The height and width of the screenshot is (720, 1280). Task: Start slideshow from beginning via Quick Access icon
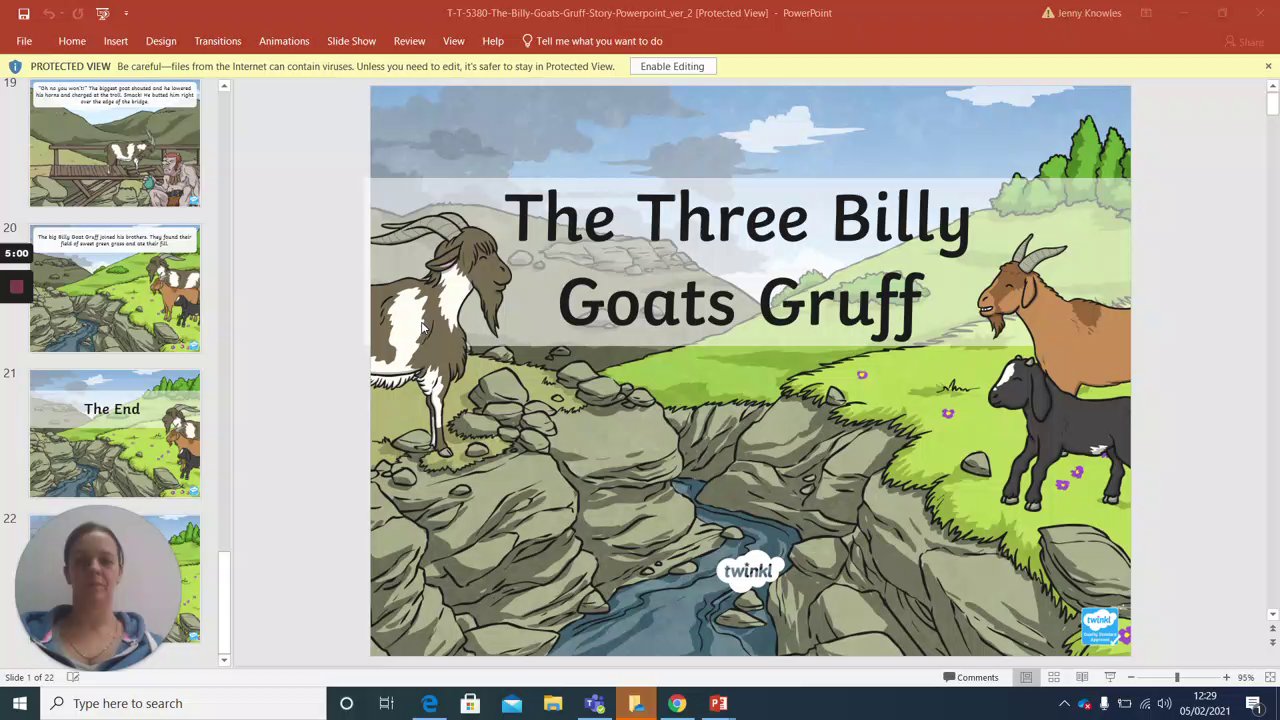click(102, 13)
